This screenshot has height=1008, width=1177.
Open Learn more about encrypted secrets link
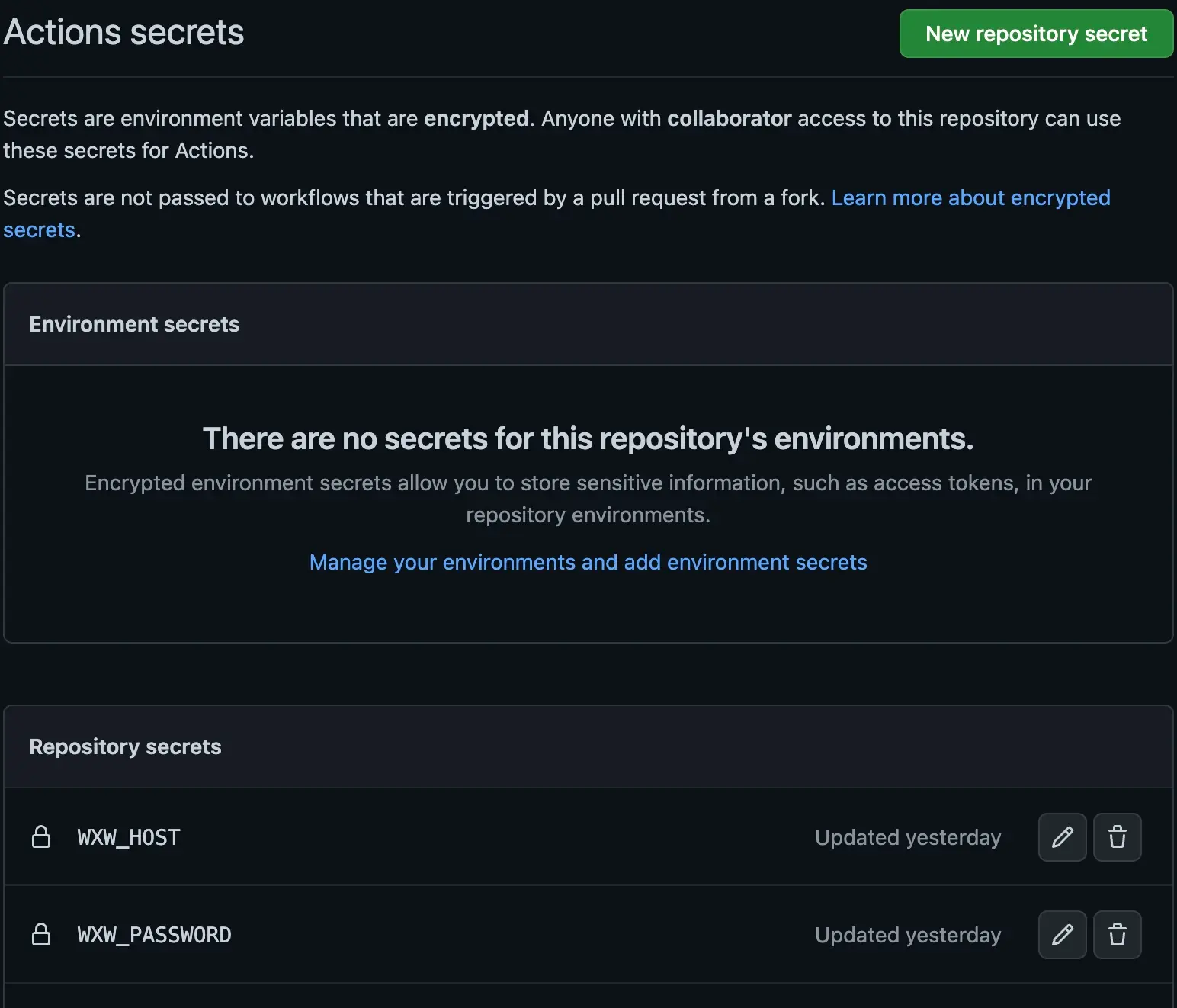pyautogui.click(x=970, y=197)
